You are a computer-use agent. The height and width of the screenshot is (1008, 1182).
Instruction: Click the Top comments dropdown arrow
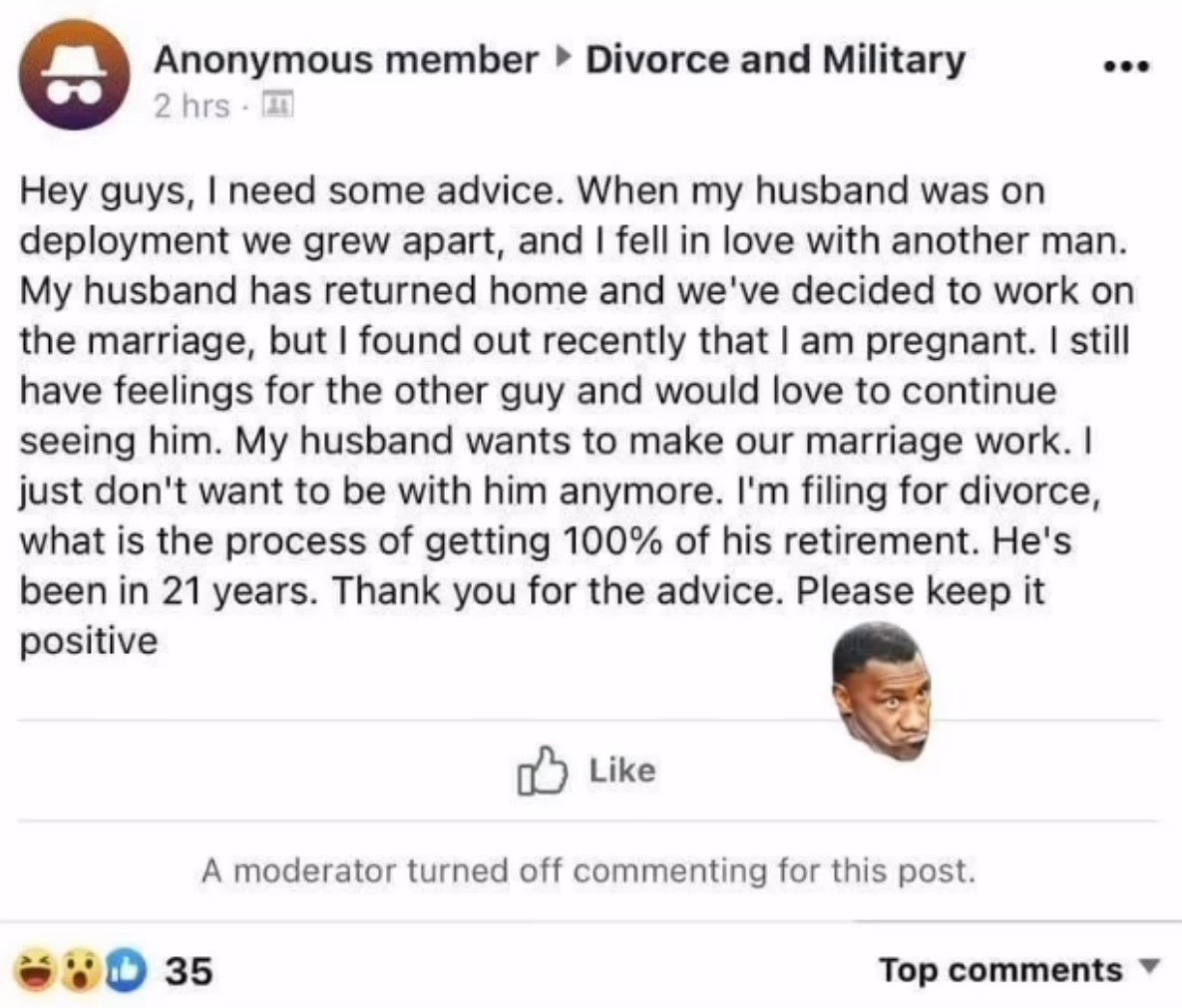point(1148,966)
